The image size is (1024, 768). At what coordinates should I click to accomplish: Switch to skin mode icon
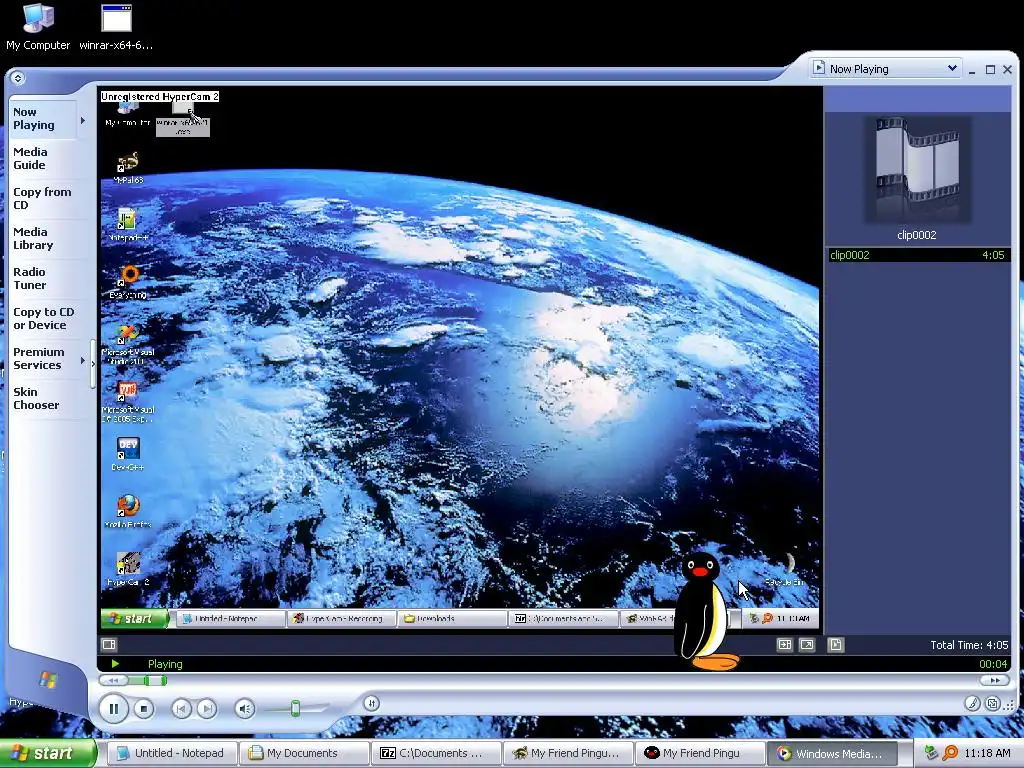point(993,703)
